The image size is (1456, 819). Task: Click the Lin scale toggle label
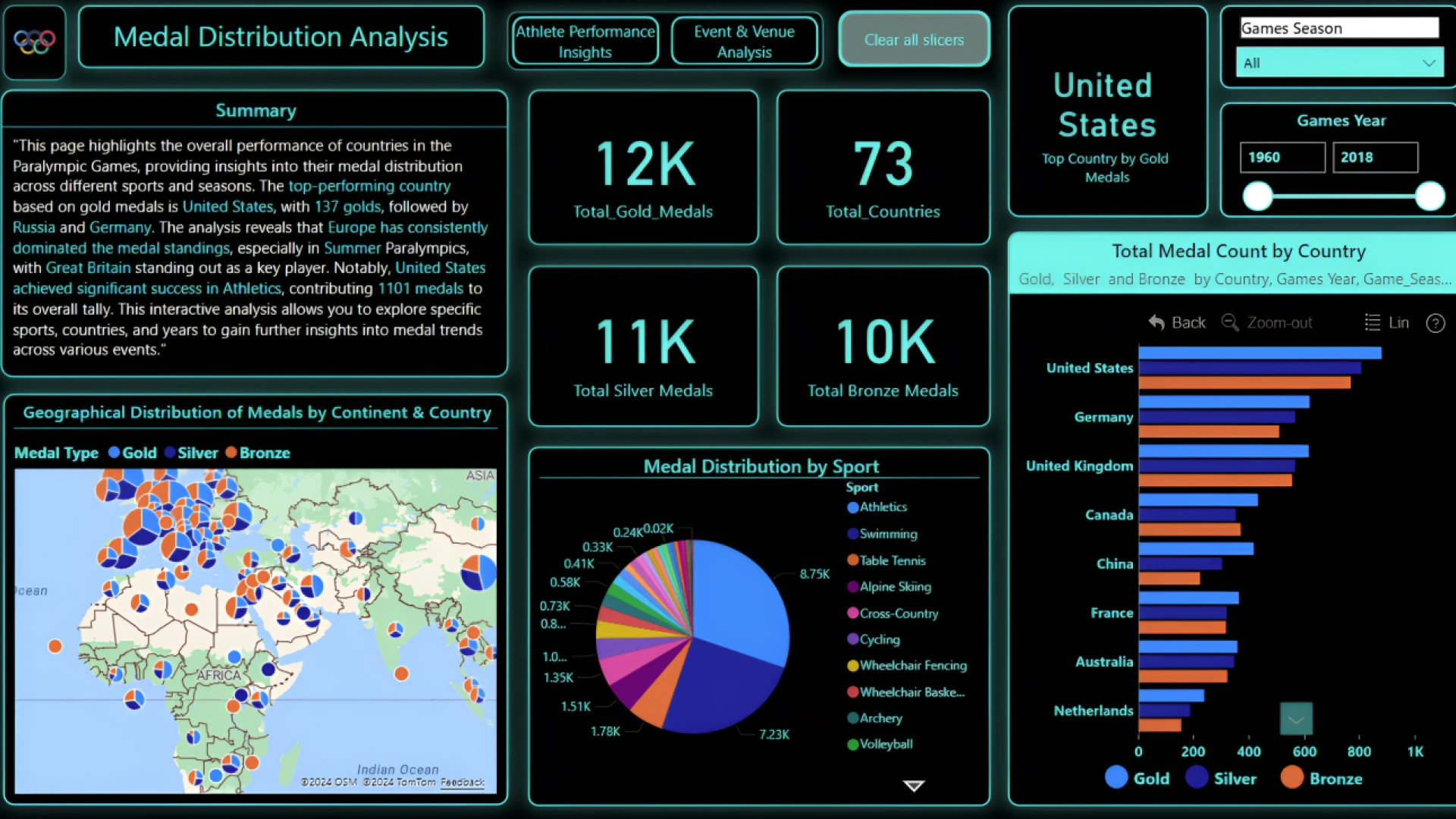pyautogui.click(x=1398, y=322)
